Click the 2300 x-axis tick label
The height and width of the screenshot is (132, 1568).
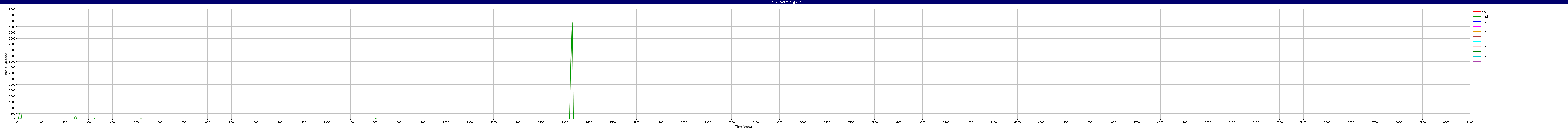[x=565, y=122]
